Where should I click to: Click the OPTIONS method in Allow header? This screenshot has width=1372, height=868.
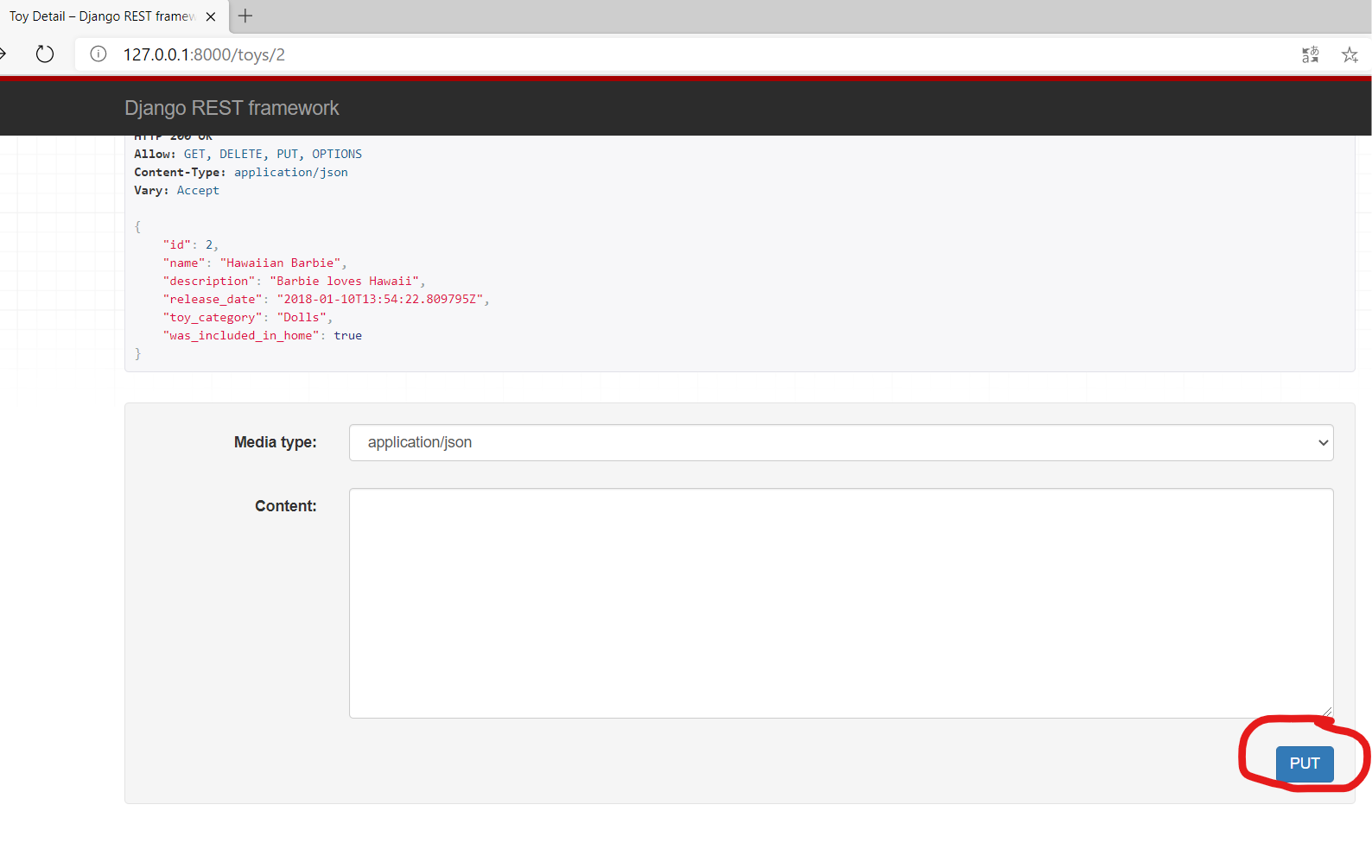coord(337,154)
